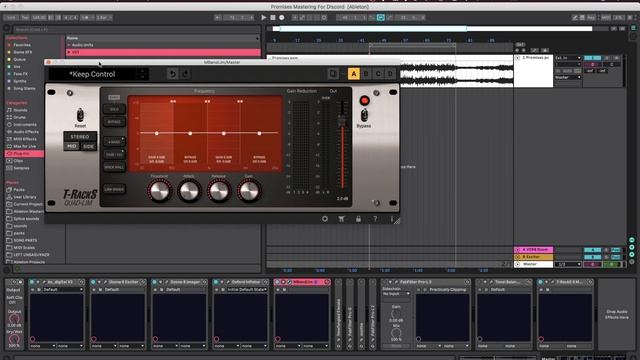Start playback with Ableton's play button

(264, 18)
